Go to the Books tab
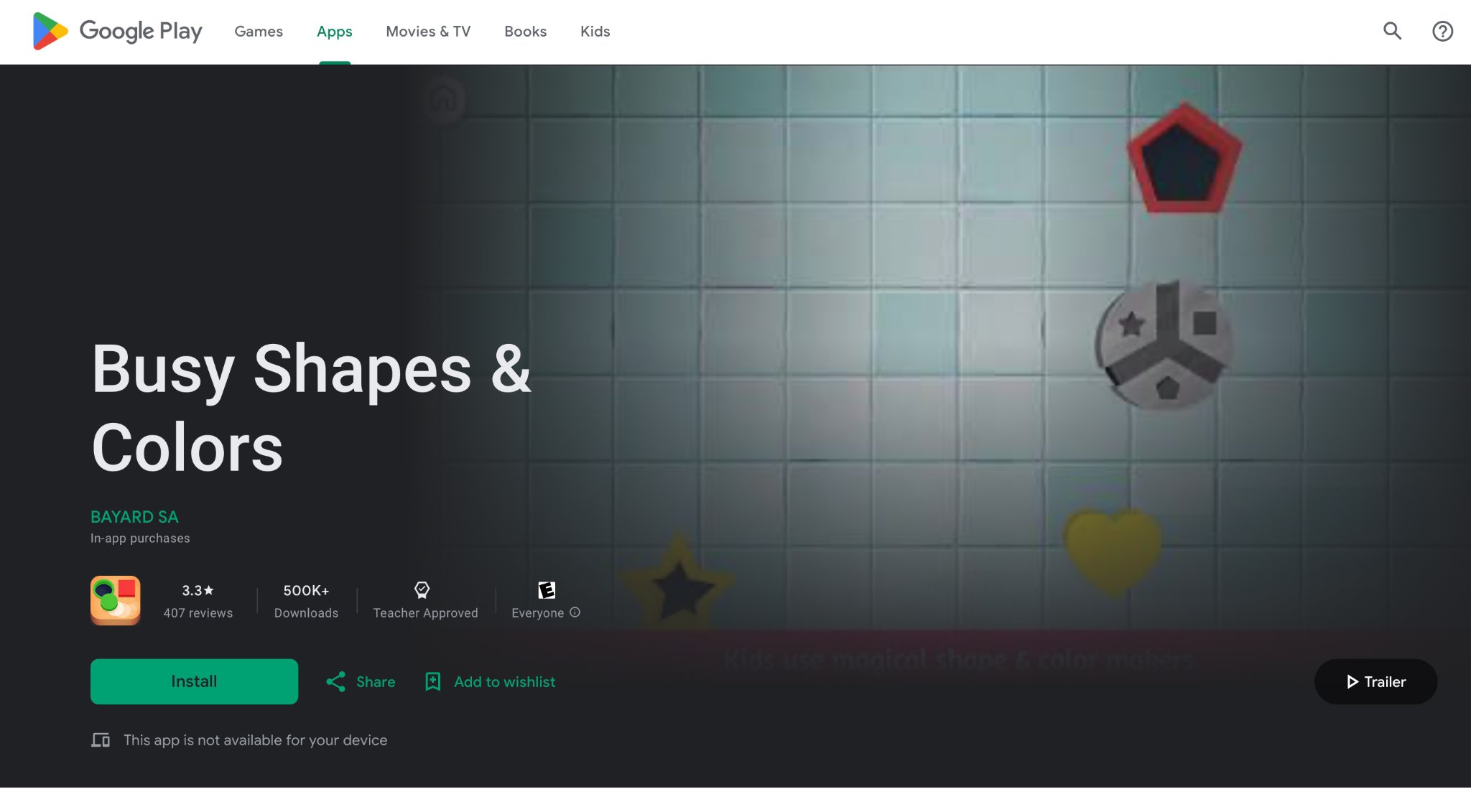1471x812 pixels. click(x=525, y=32)
